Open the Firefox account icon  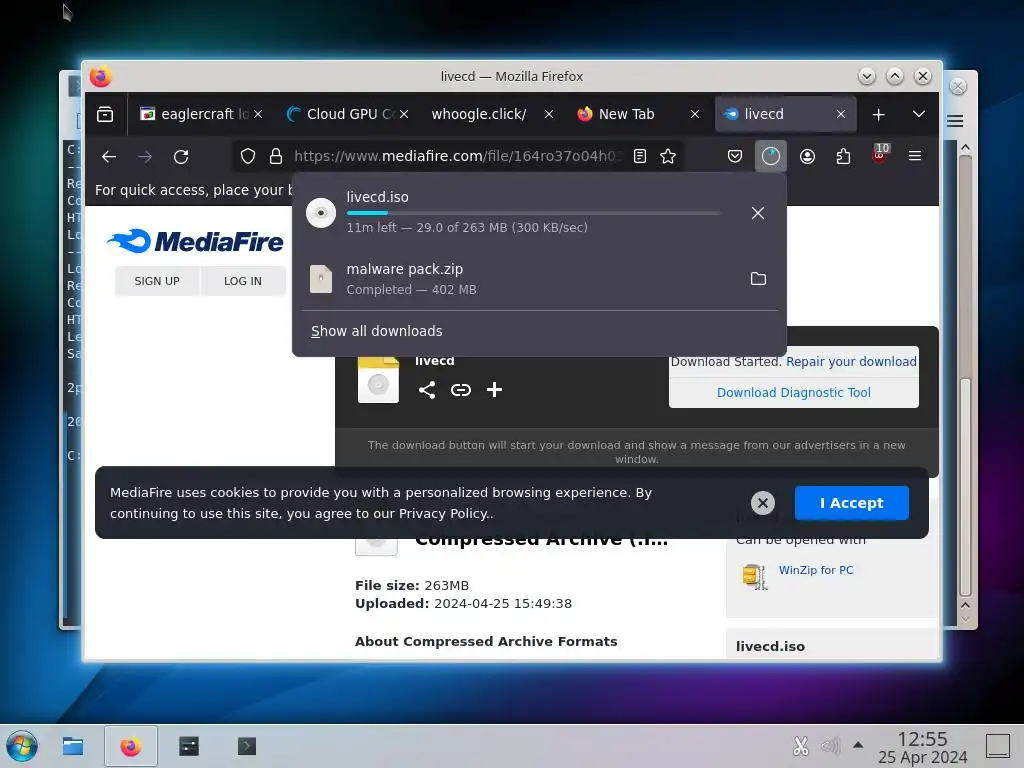click(x=807, y=156)
